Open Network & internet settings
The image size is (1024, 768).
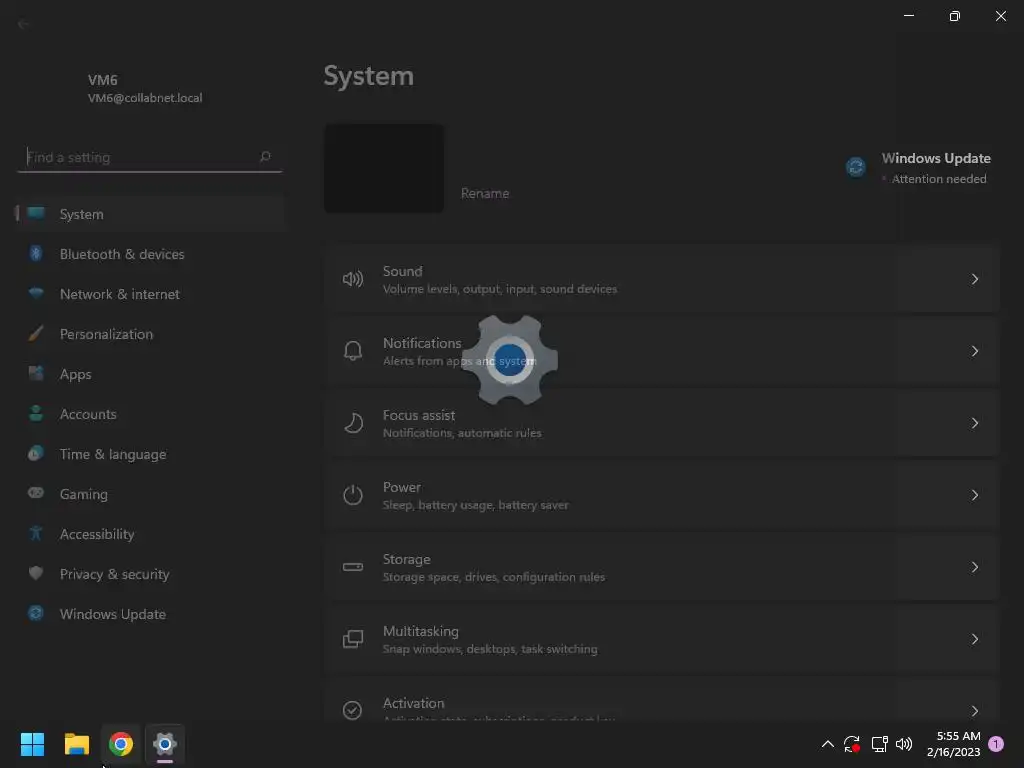point(150,294)
